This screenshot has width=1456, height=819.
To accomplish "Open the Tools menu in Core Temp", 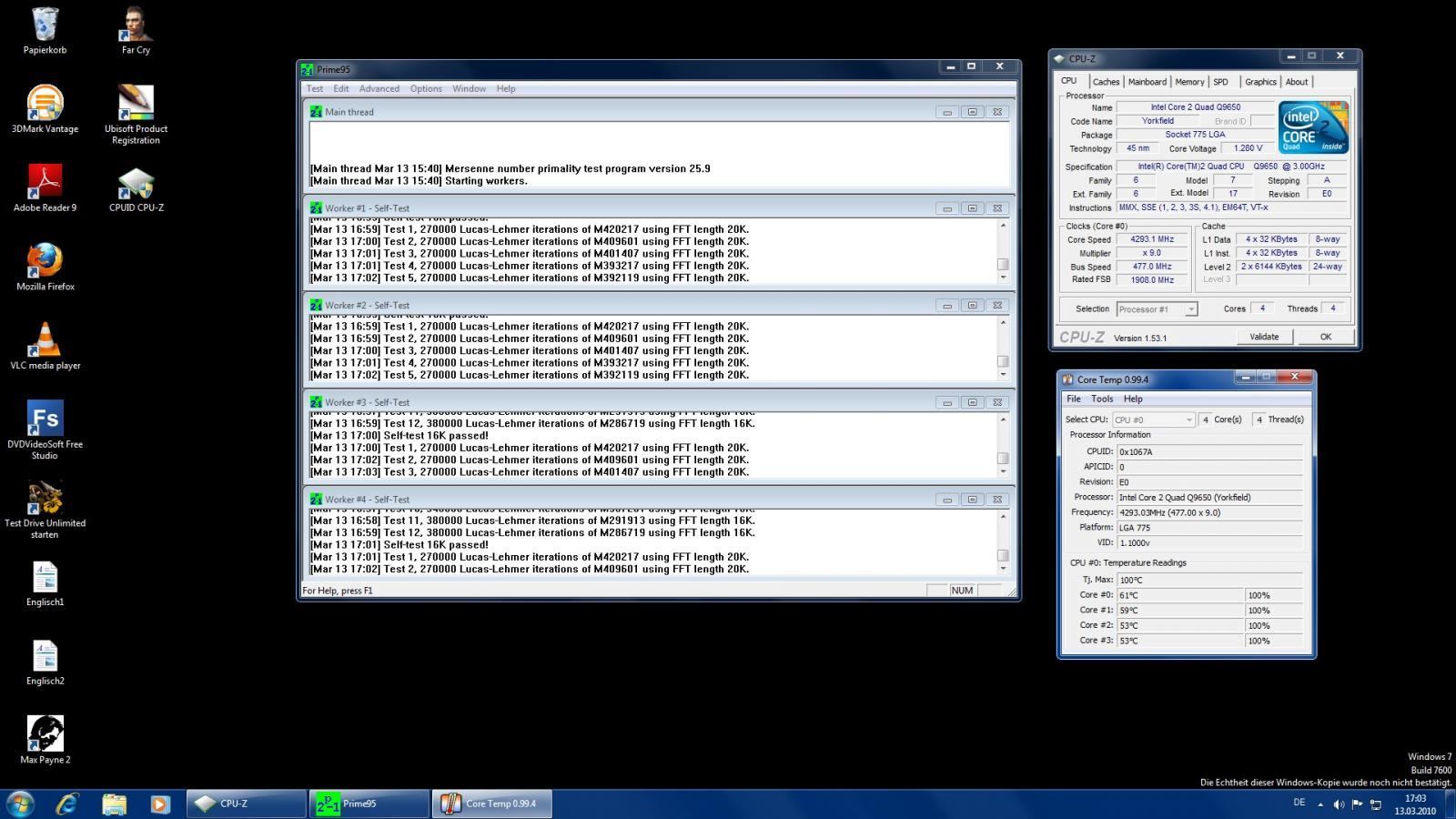I will (x=1102, y=399).
